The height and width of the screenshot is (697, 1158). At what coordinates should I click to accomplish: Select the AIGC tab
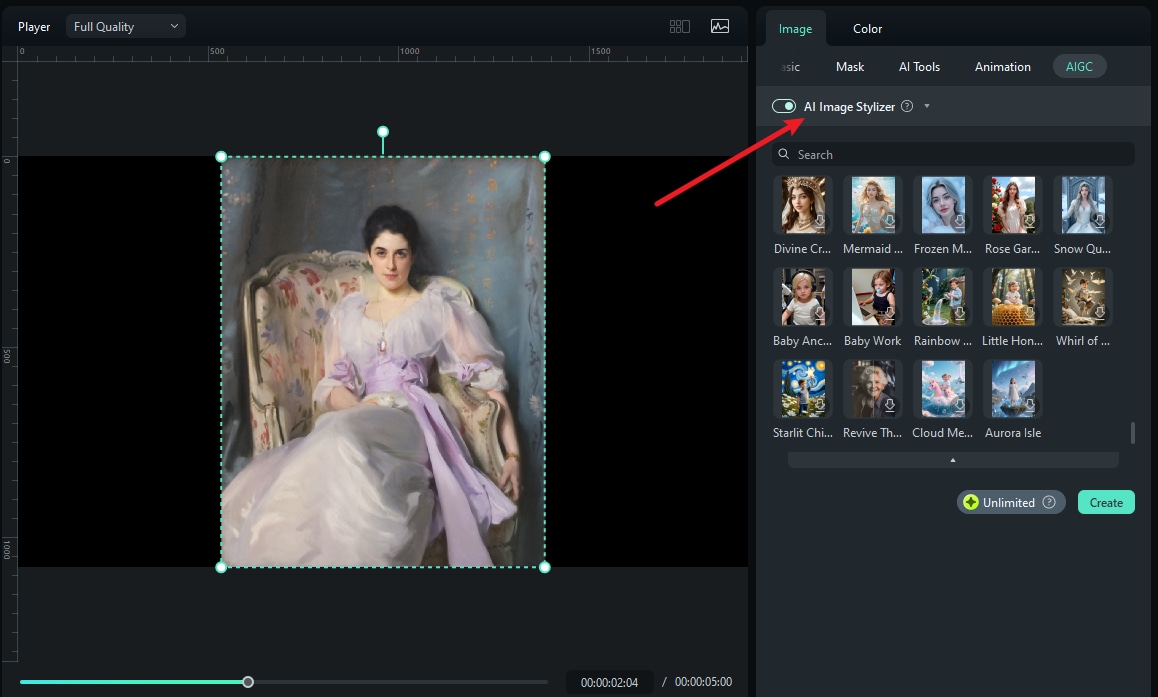[x=1079, y=66]
